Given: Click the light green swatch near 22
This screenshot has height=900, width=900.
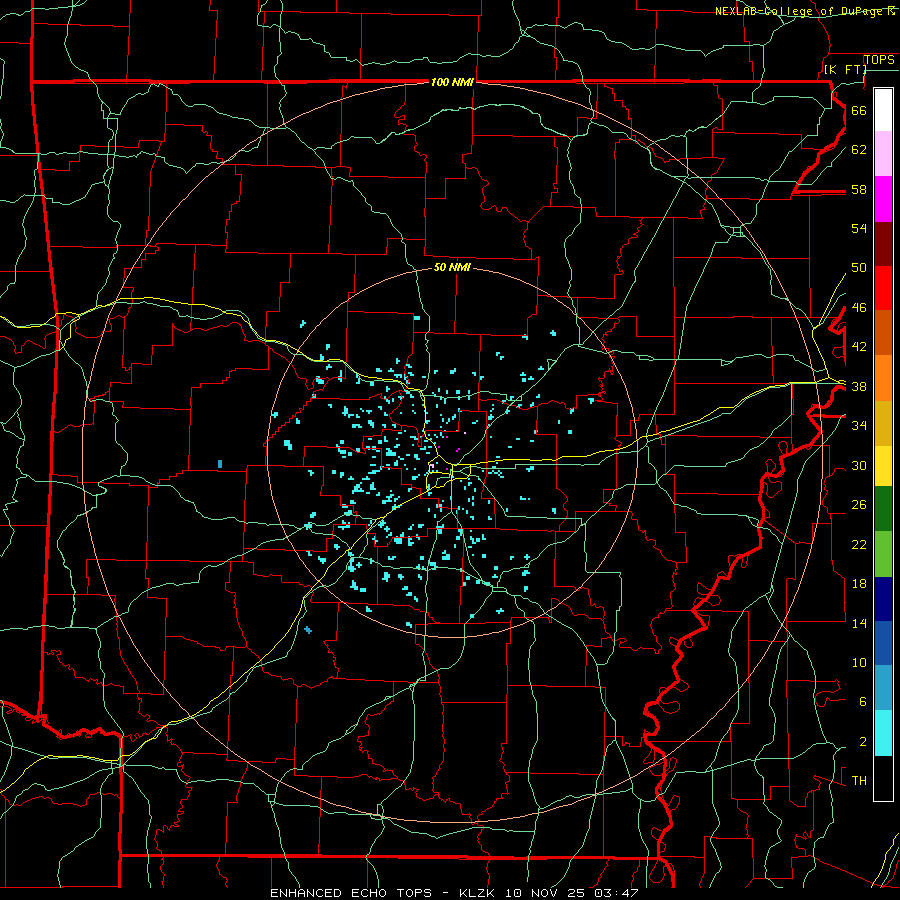Looking at the screenshot, I should click(883, 554).
